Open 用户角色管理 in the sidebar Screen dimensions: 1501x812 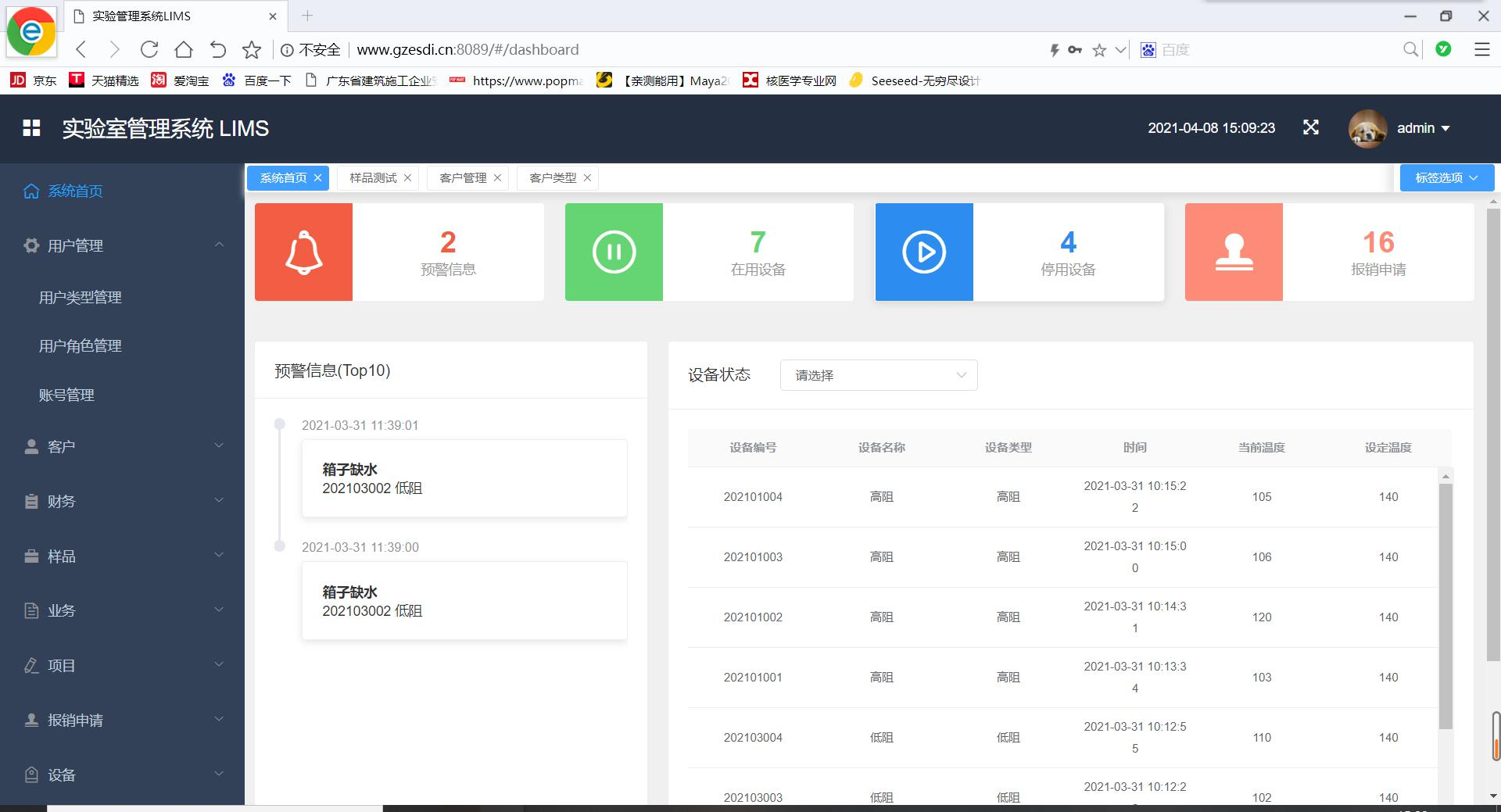(x=81, y=345)
